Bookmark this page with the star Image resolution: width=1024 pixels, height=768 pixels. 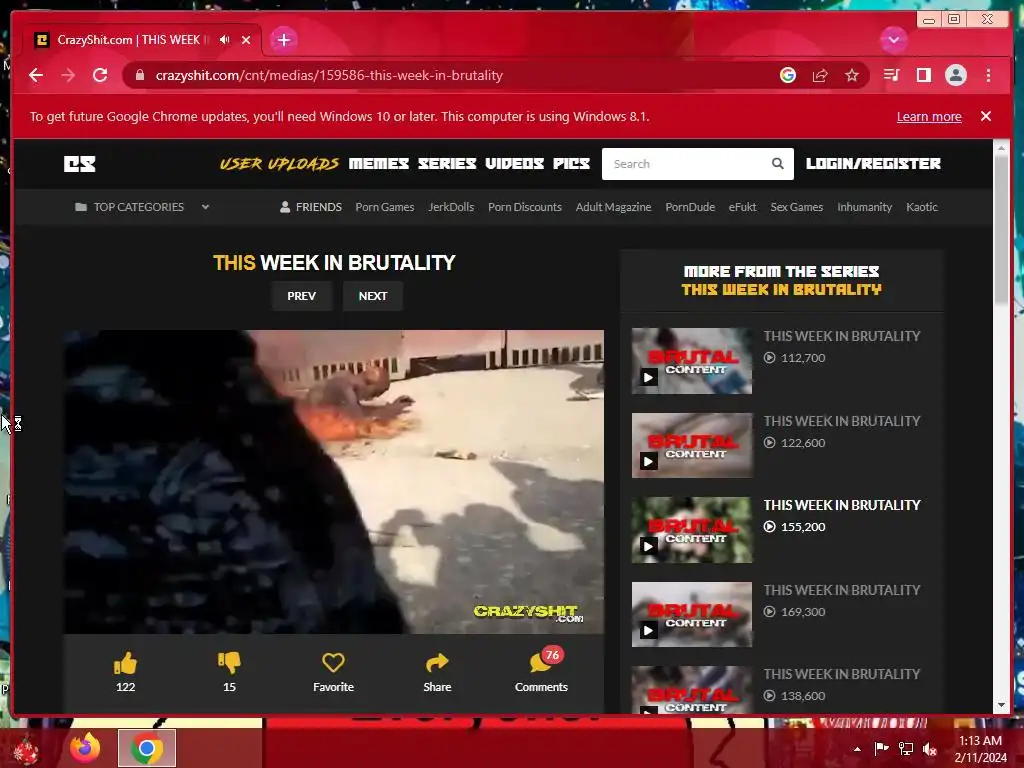852,75
